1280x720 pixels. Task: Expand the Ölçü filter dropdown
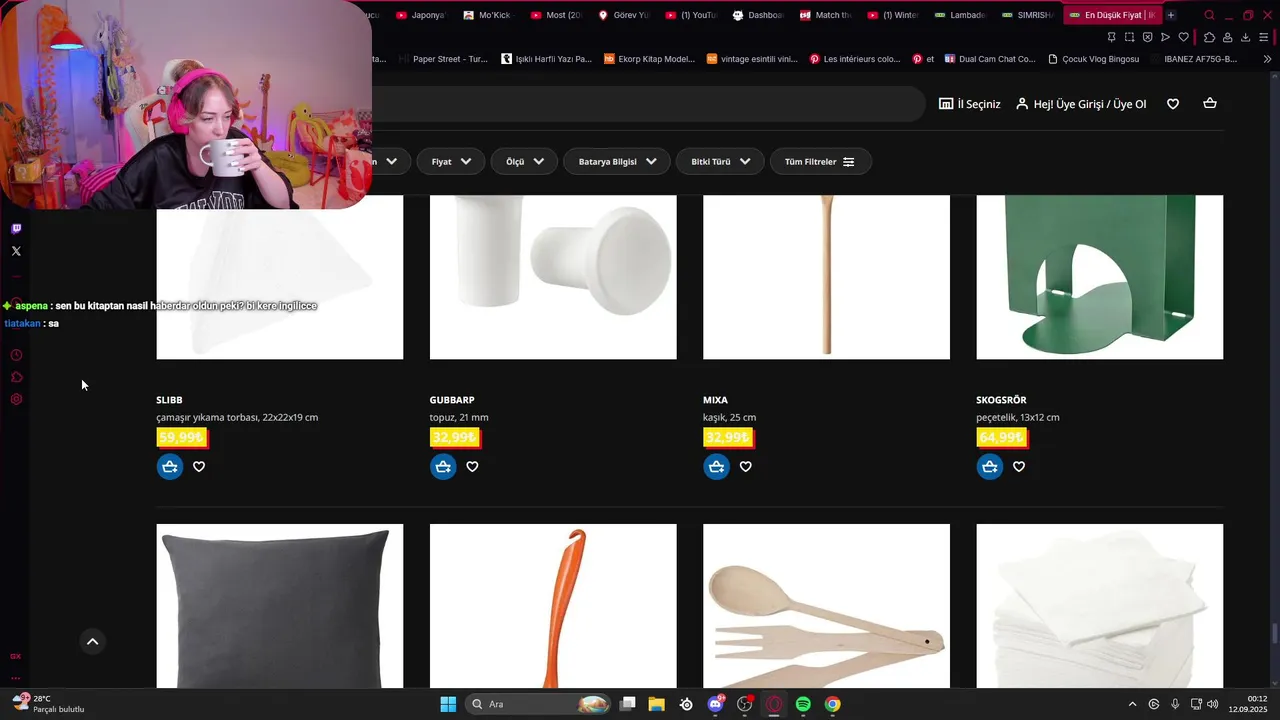tap(524, 162)
